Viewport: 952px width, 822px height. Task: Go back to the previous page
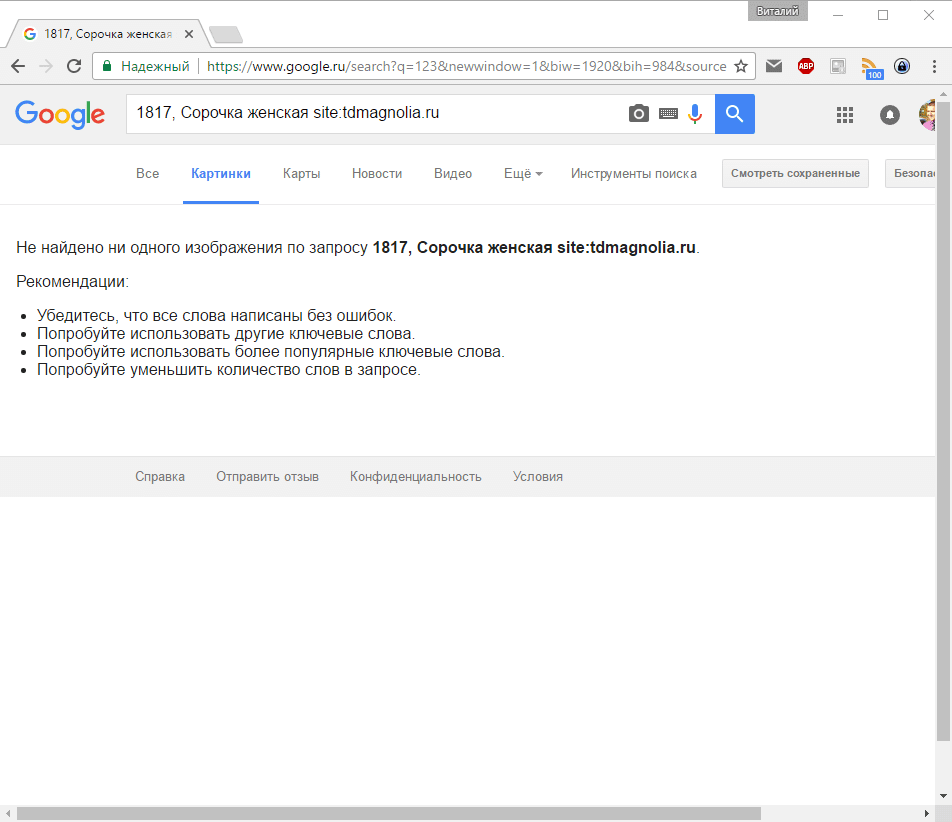pyautogui.click(x=18, y=66)
